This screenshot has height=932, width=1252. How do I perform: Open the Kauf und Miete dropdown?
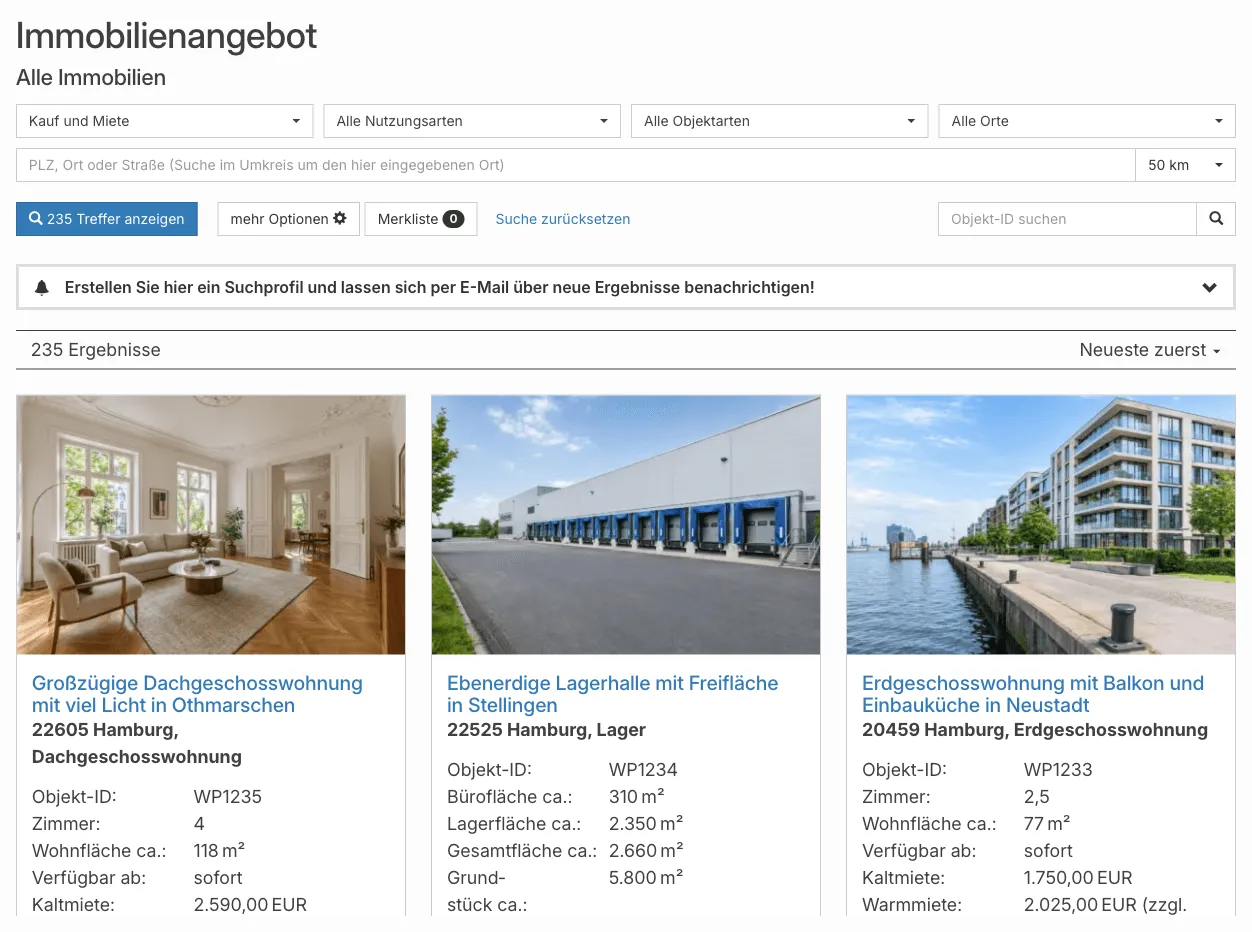point(165,121)
